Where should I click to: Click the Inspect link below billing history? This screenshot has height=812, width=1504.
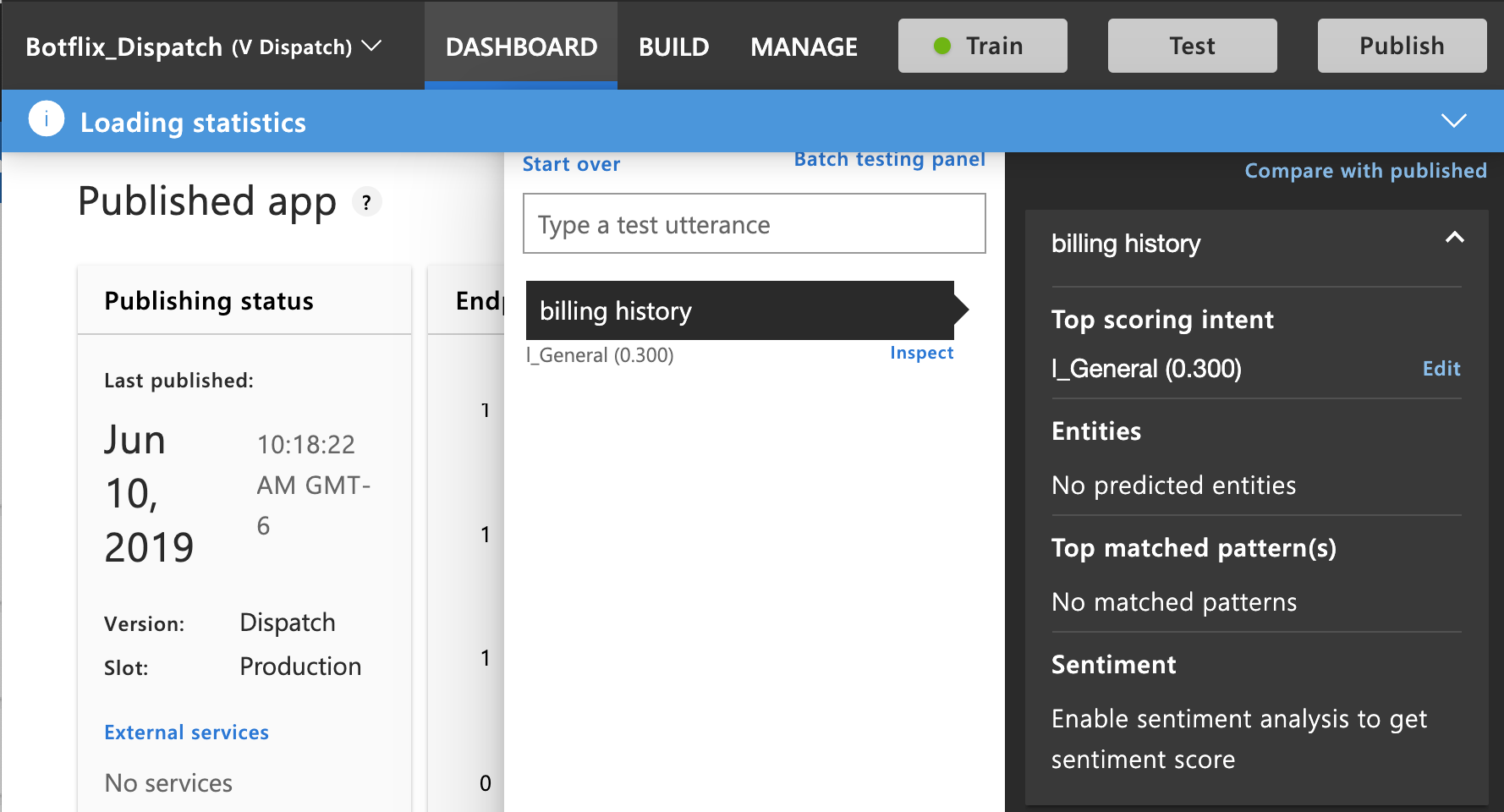tap(921, 353)
